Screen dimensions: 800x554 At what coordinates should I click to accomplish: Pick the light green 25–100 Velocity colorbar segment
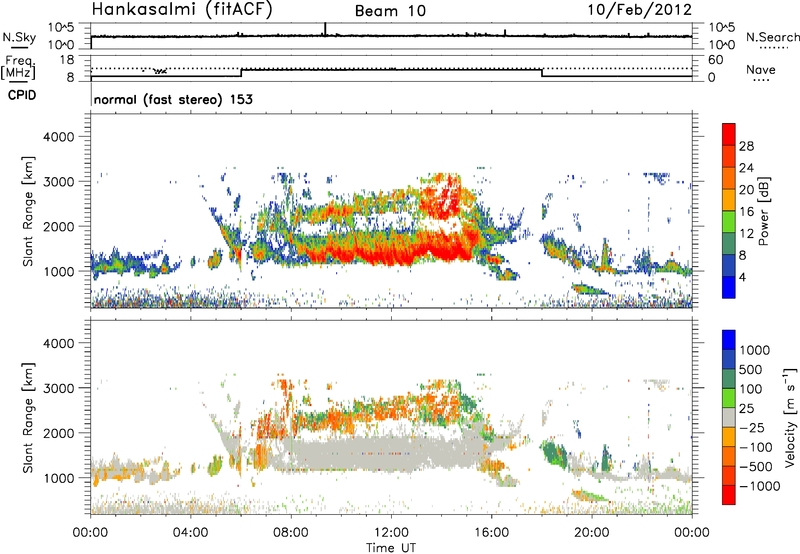[729, 398]
